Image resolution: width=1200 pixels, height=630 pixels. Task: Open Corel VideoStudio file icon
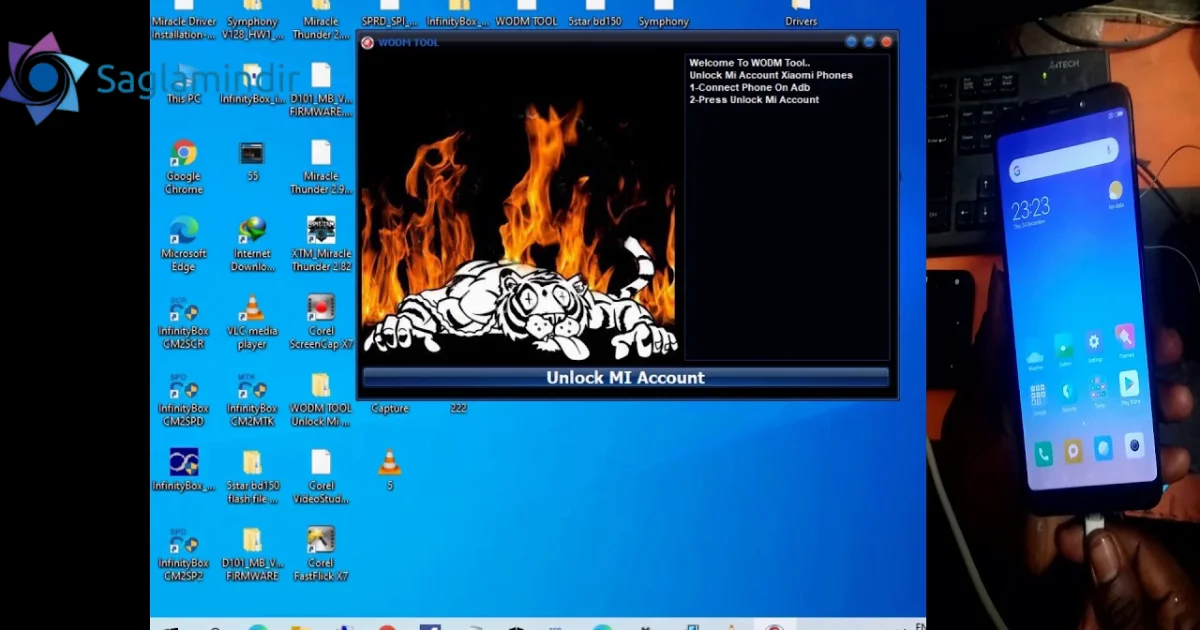[x=321, y=477]
